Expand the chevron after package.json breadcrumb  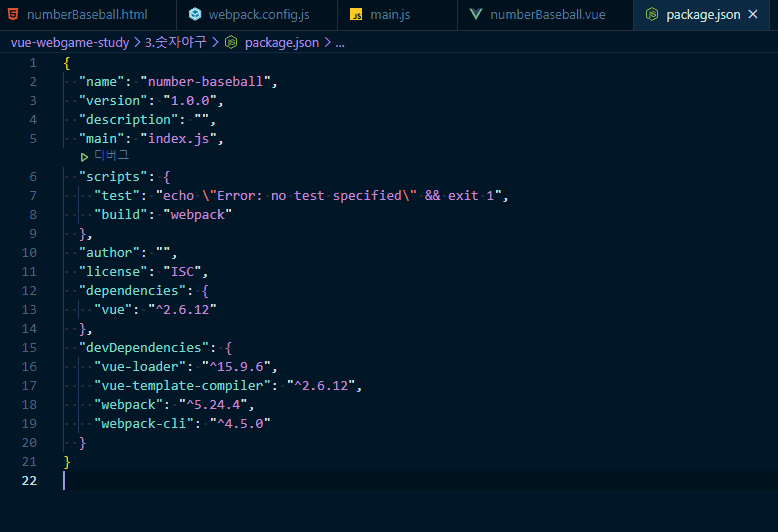pos(327,43)
